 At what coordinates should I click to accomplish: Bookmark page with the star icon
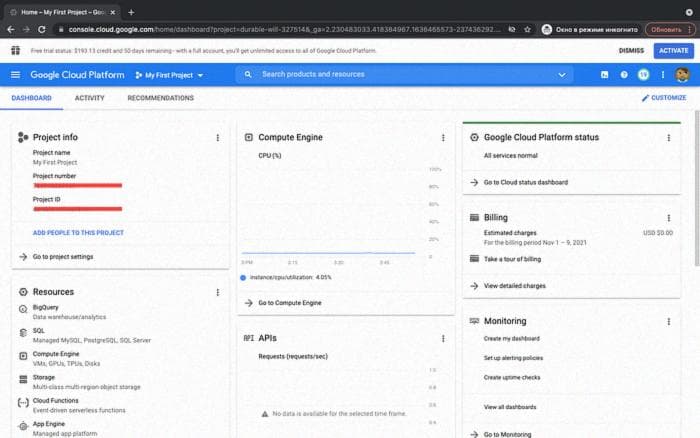(527, 29)
